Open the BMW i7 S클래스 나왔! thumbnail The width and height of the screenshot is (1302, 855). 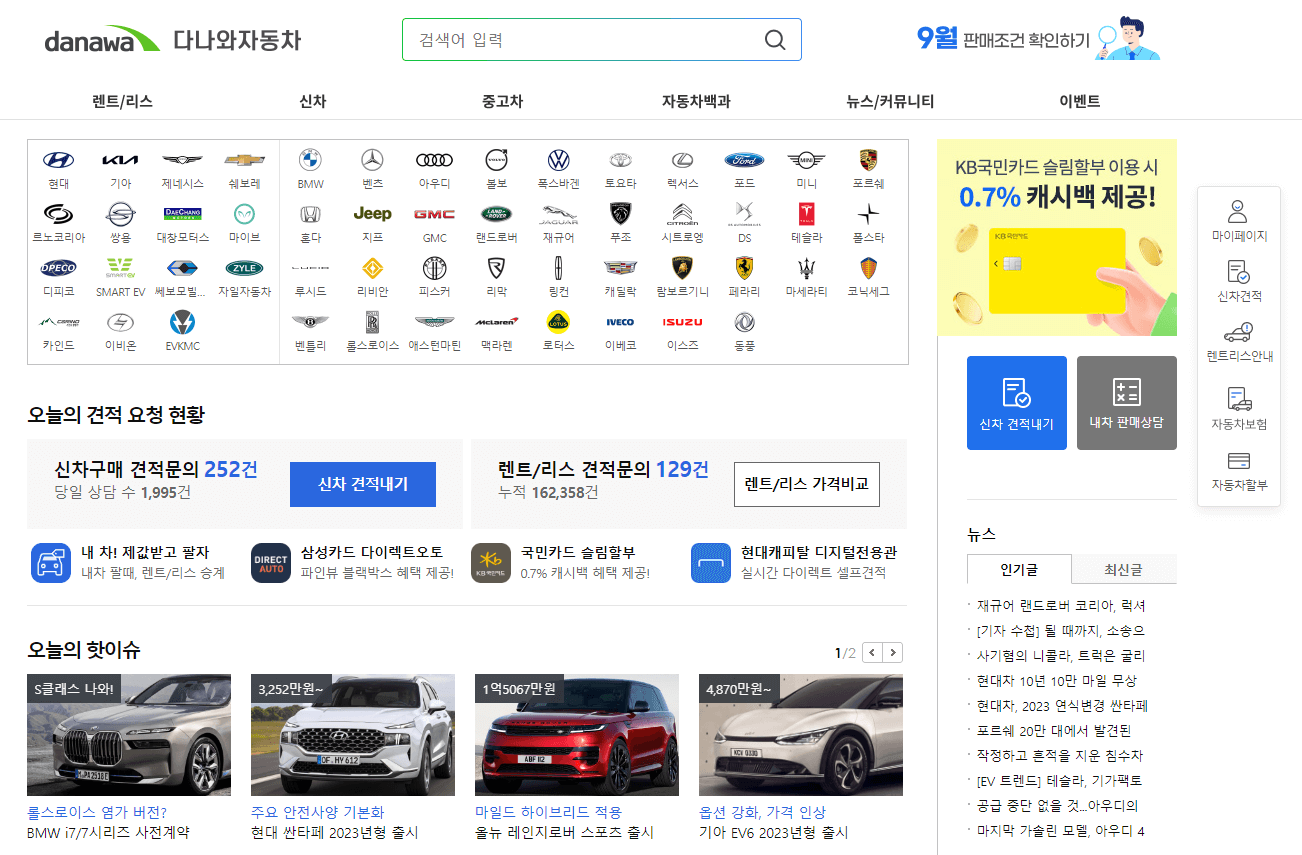129,735
